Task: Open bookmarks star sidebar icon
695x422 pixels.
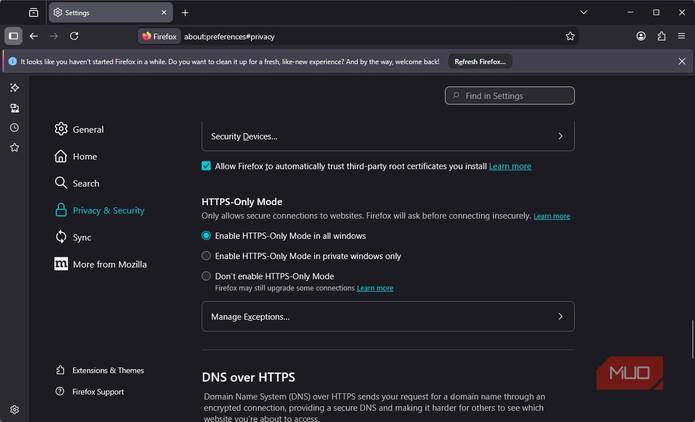Action: [15, 147]
